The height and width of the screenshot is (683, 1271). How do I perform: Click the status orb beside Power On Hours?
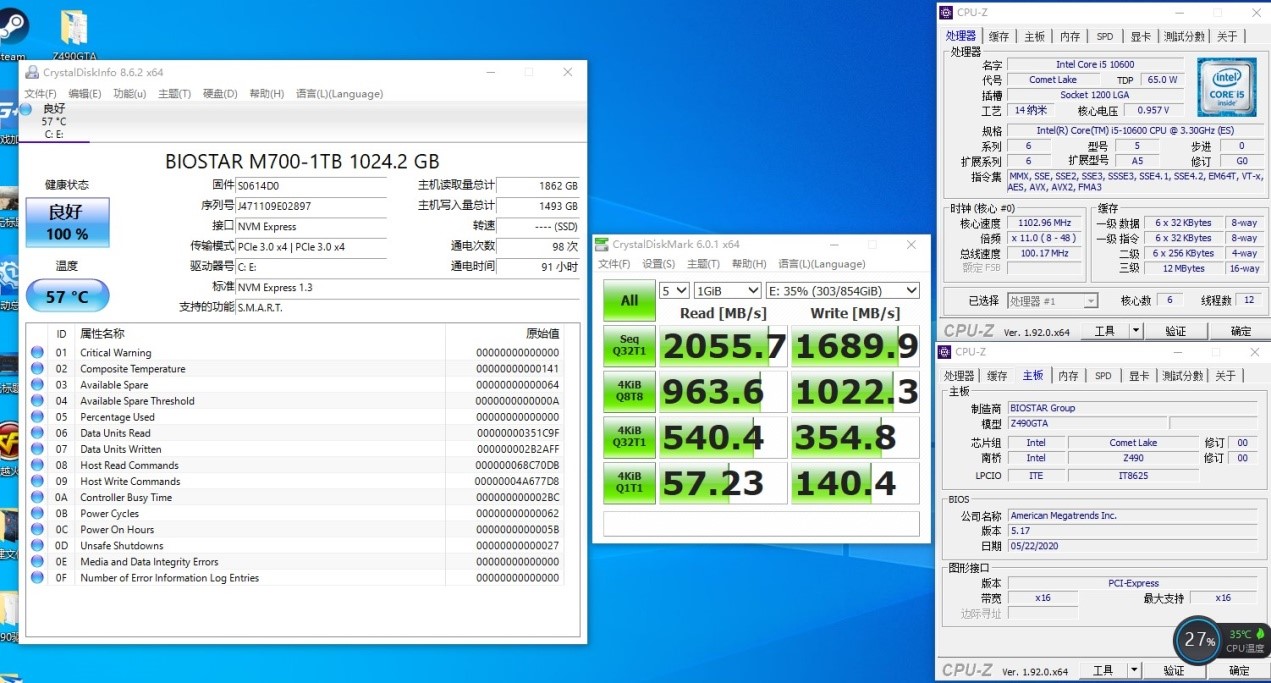pos(38,529)
